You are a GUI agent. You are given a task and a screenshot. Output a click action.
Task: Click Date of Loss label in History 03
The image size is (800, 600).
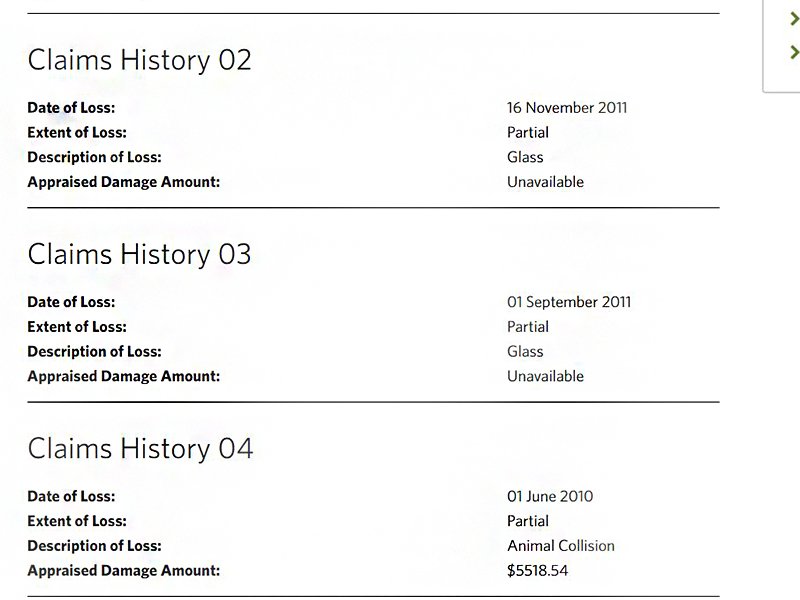coord(71,302)
